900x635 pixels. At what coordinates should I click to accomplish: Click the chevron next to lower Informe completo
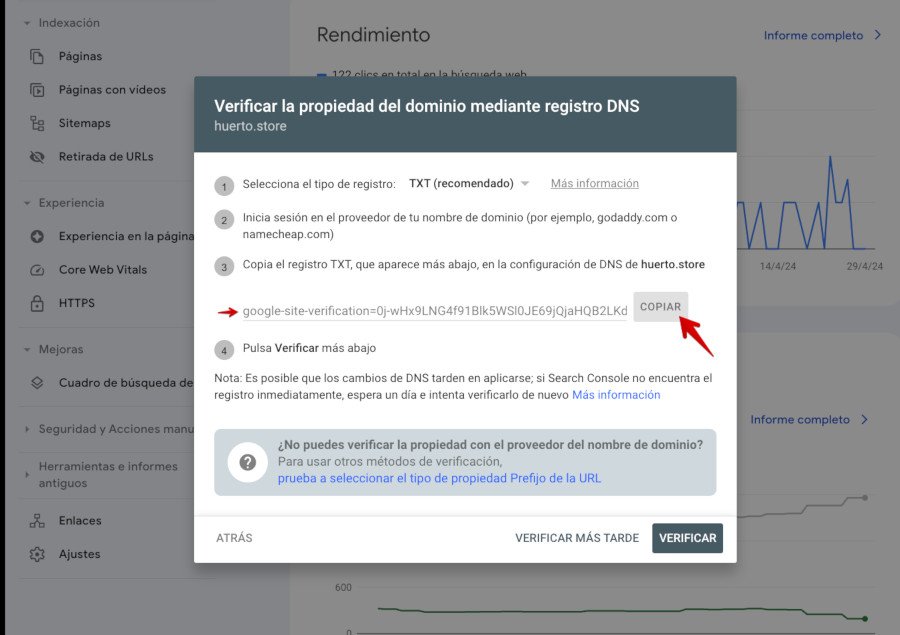864,420
